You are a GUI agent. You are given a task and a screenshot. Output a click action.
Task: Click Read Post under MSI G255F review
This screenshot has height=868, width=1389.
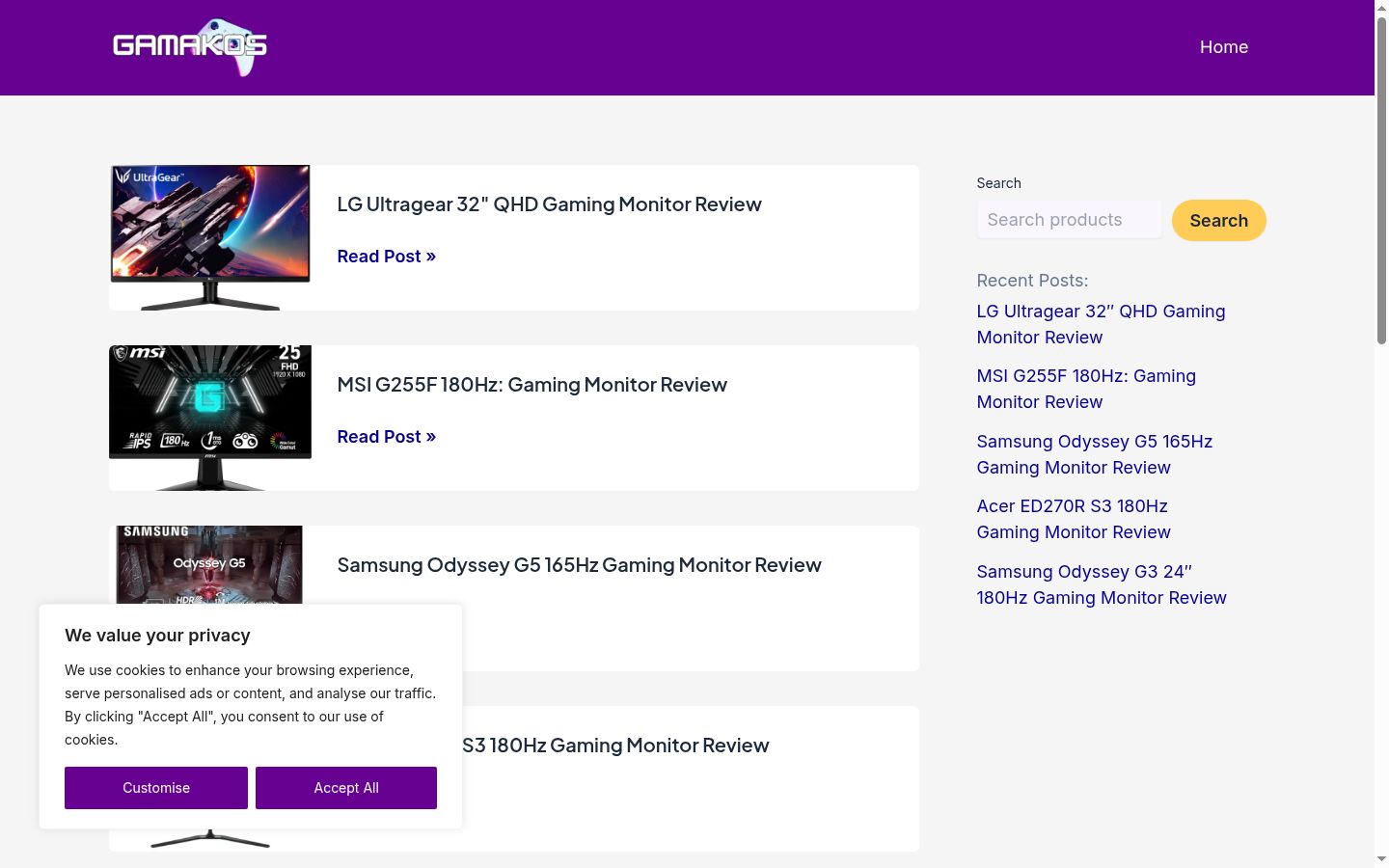pos(386,437)
